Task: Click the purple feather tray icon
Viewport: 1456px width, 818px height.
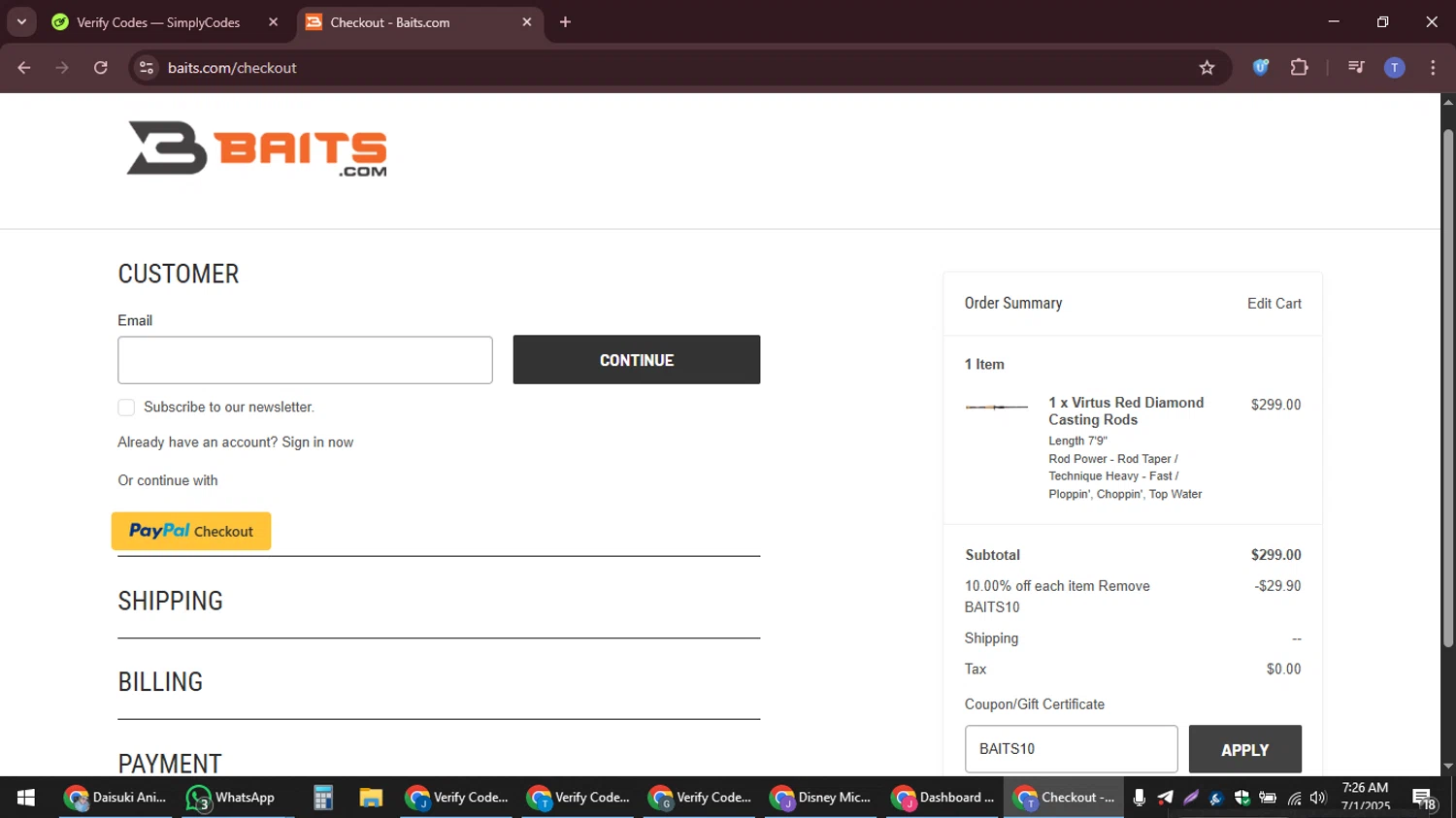Action: [1191, 798]
